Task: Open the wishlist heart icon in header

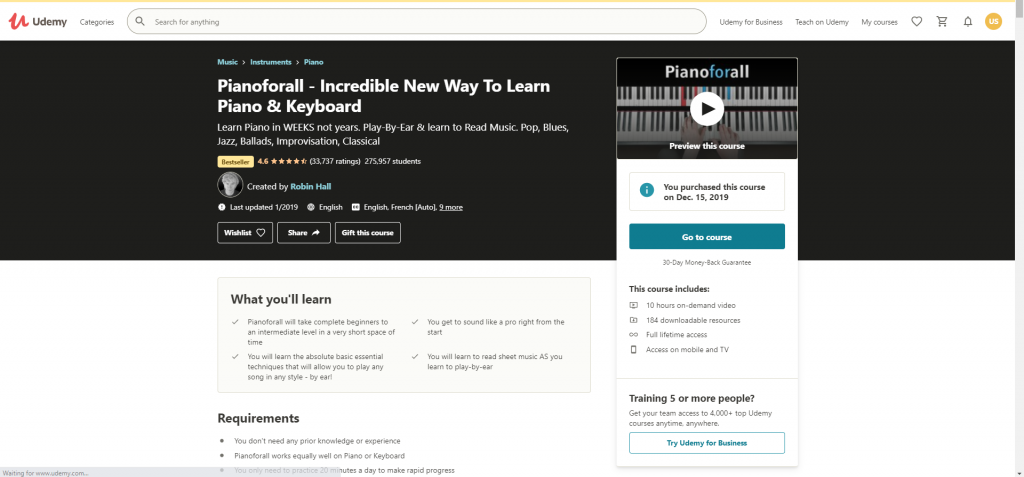Action: (x=916, y=22)
